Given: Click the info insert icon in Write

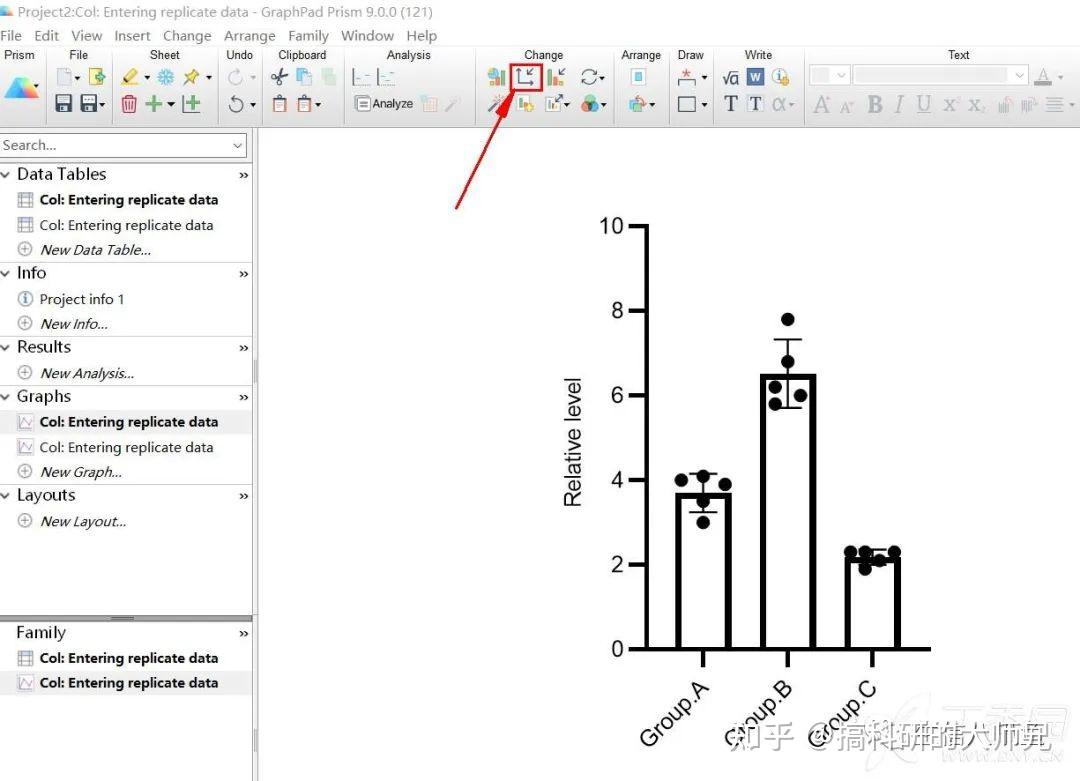Looking at the screenshot, I should [x=780, y=77].
